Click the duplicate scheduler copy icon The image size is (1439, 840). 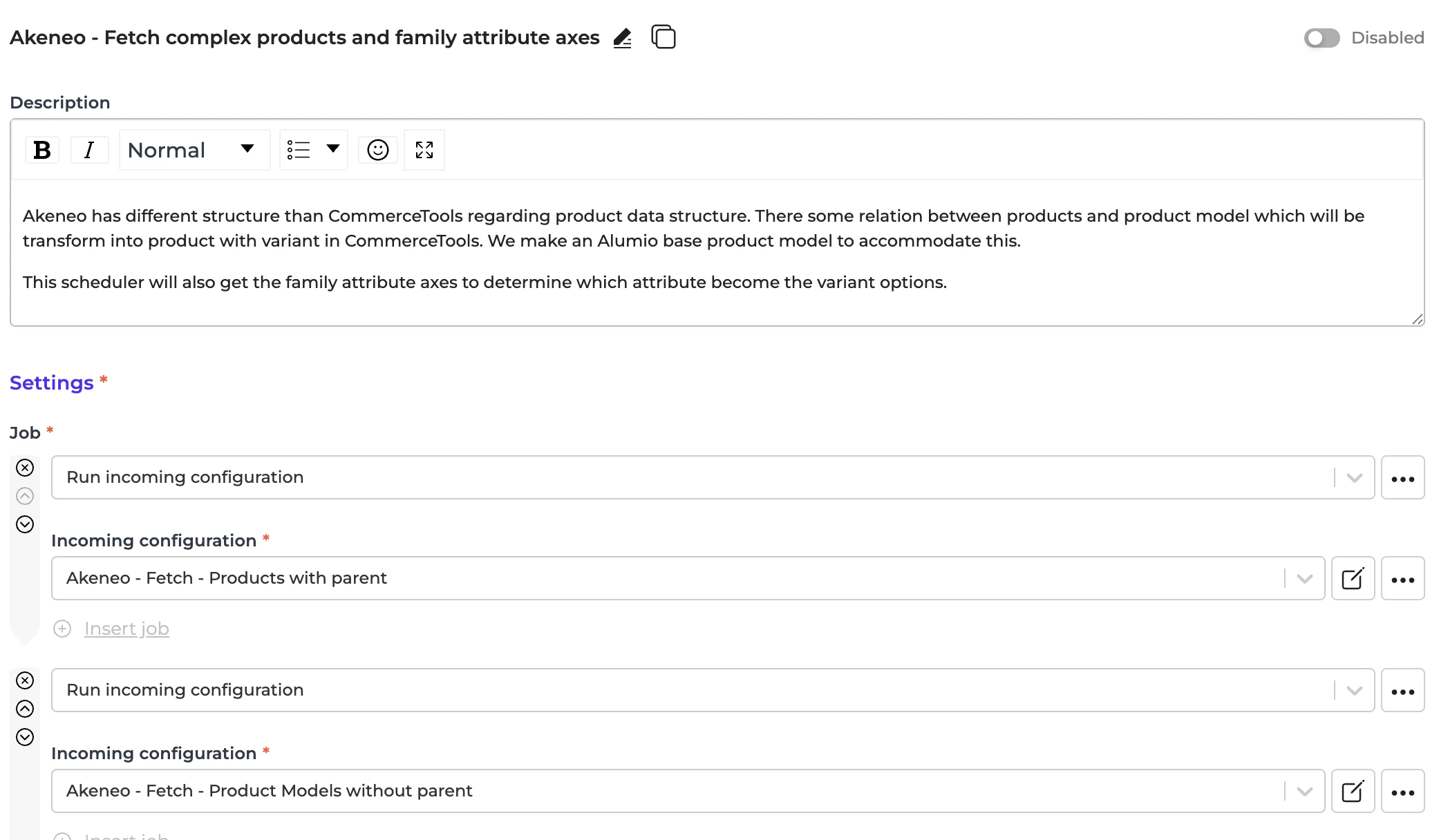pos(664,37)
